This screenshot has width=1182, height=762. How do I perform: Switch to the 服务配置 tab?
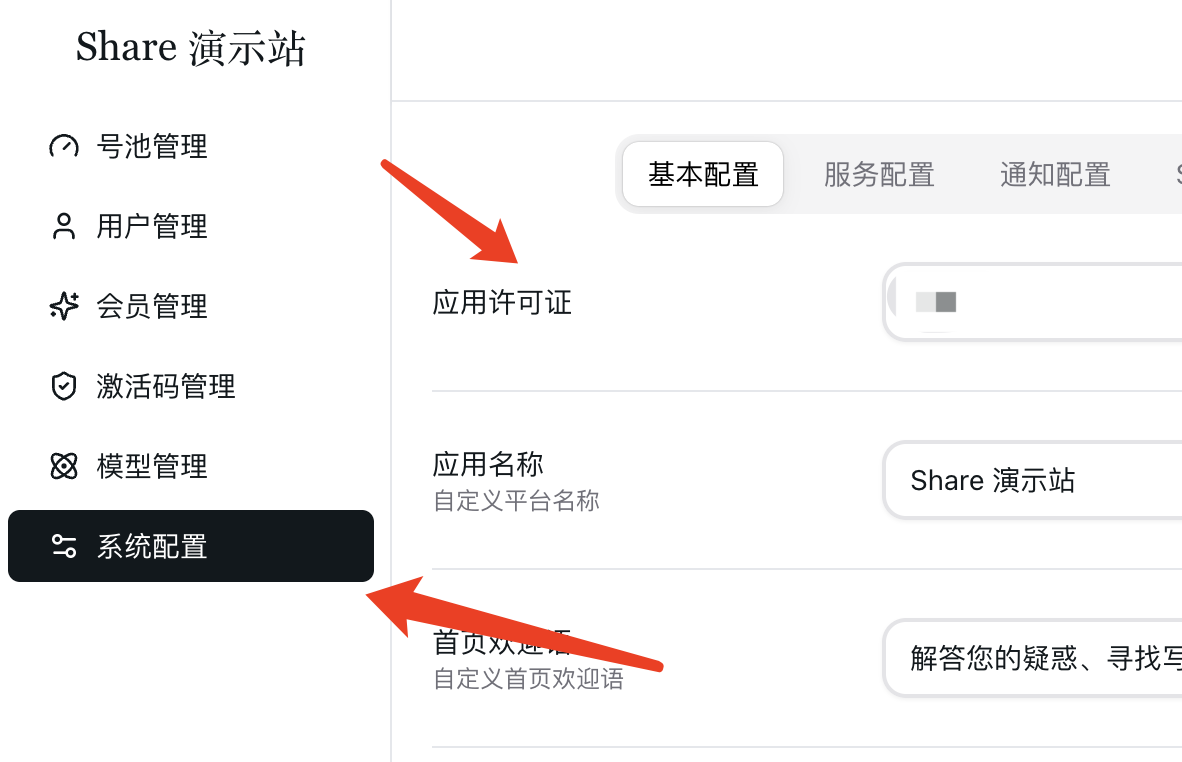pyautogui.click(x=879, y=174)
